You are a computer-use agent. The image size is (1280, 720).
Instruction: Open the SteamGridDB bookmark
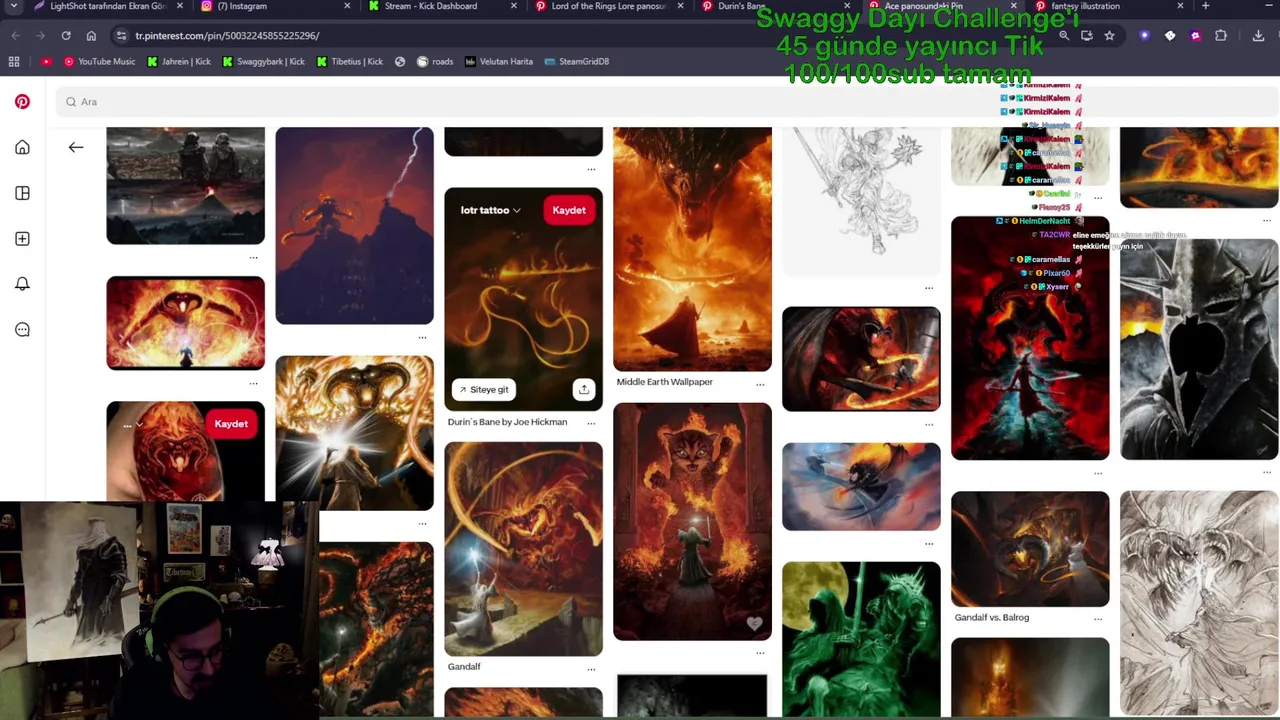[x=577, y=61]
